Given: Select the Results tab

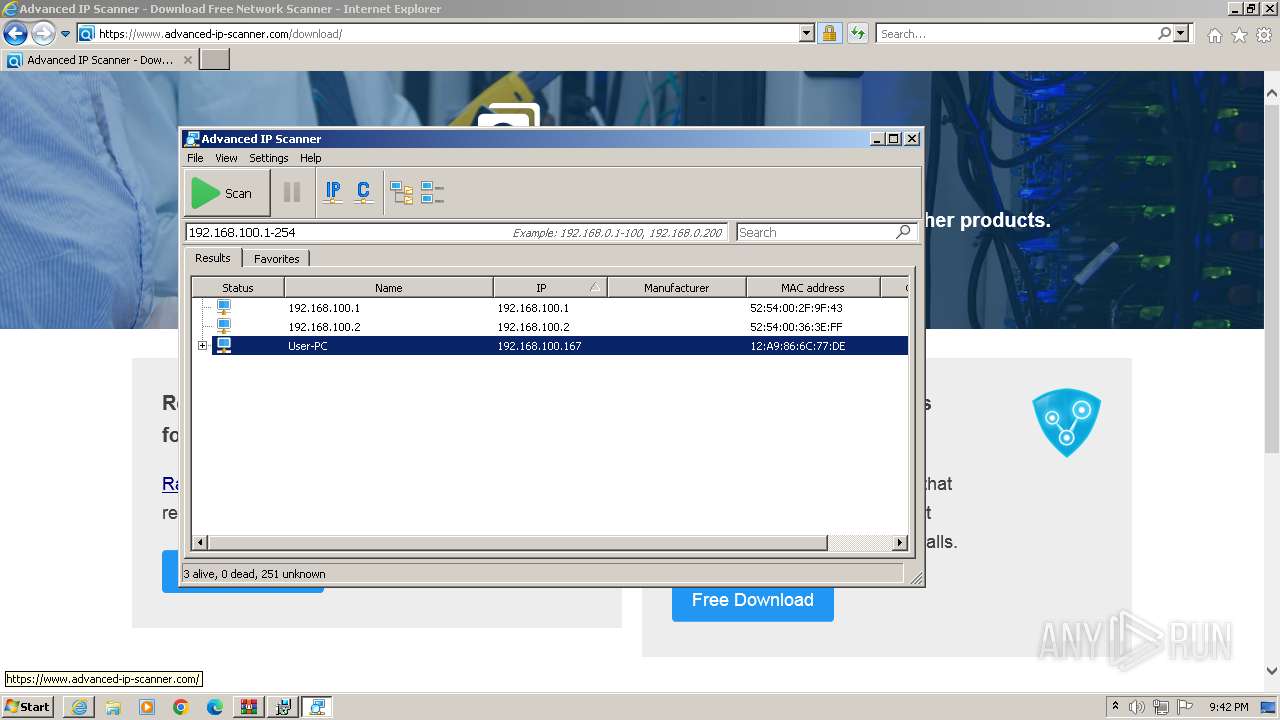Looking at the screenshot, I should pos(213,258).
